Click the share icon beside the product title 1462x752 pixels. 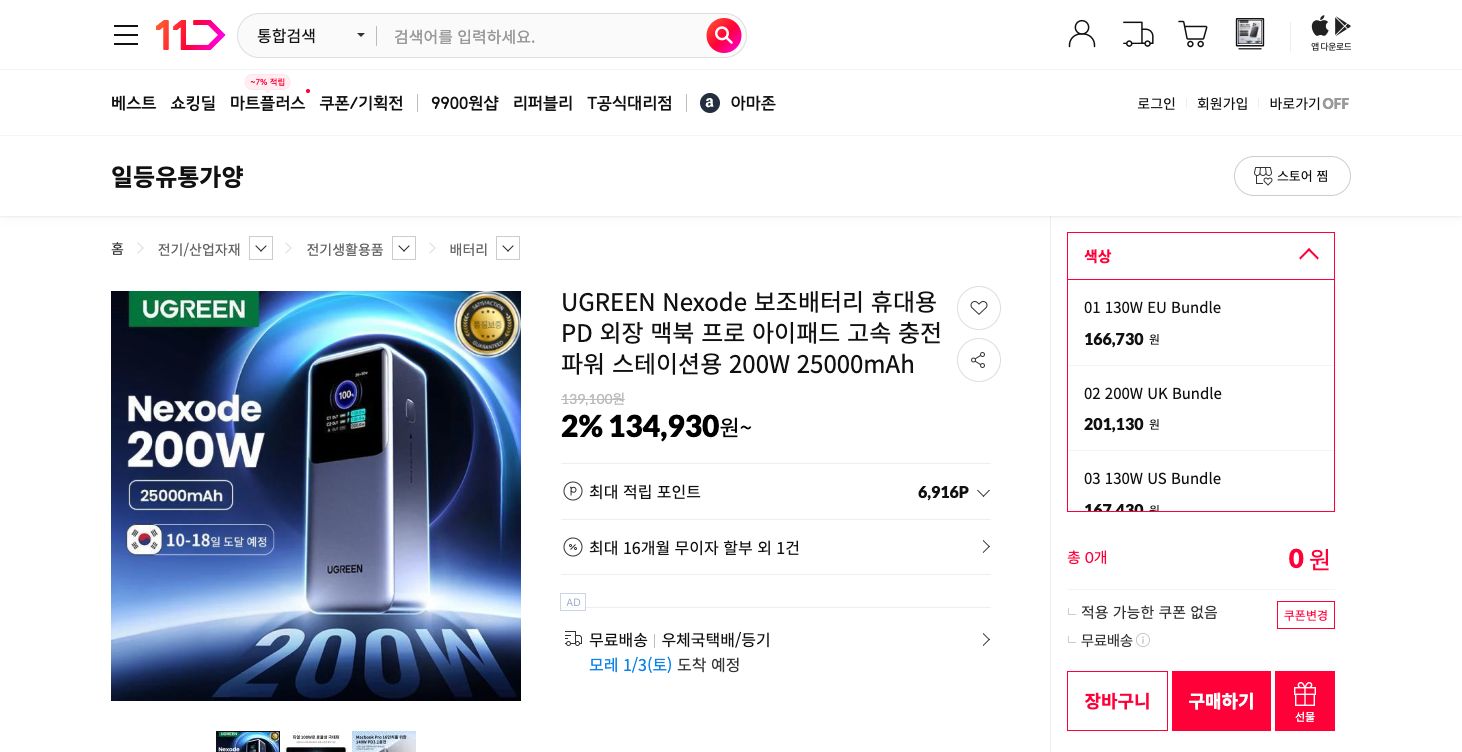point(979,360)
